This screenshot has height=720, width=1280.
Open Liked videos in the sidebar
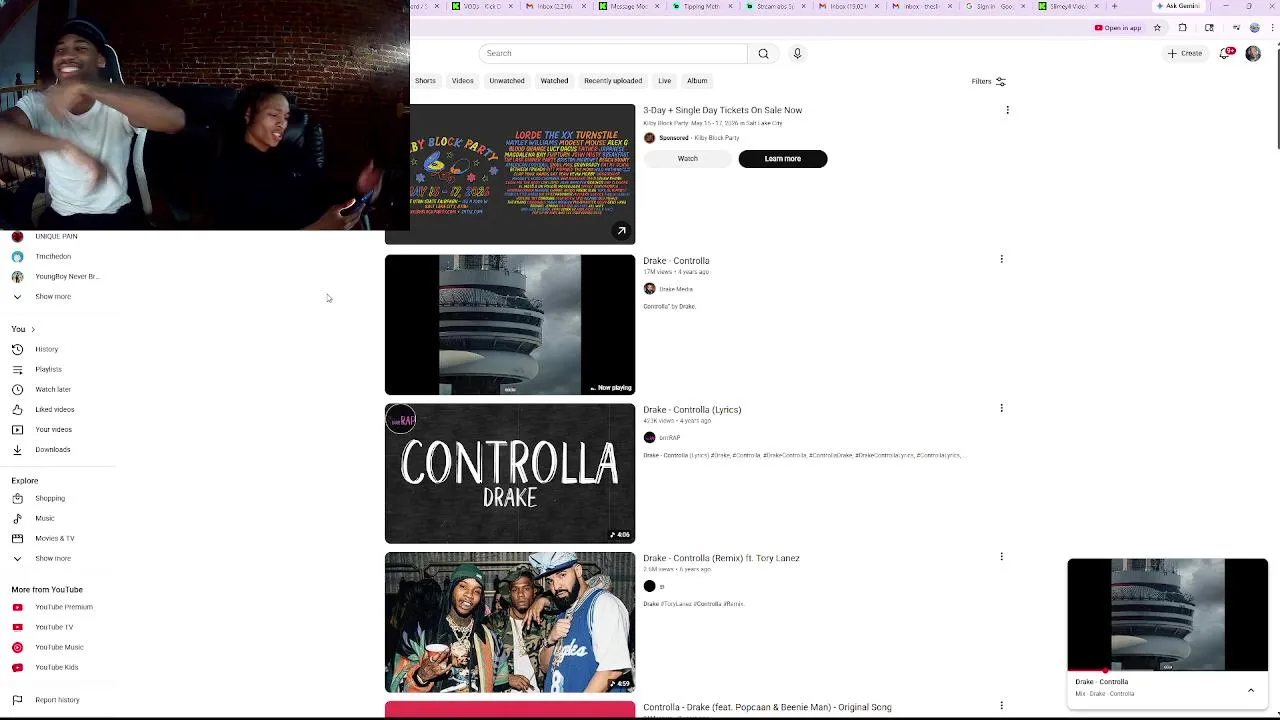[x=54, y=409]
